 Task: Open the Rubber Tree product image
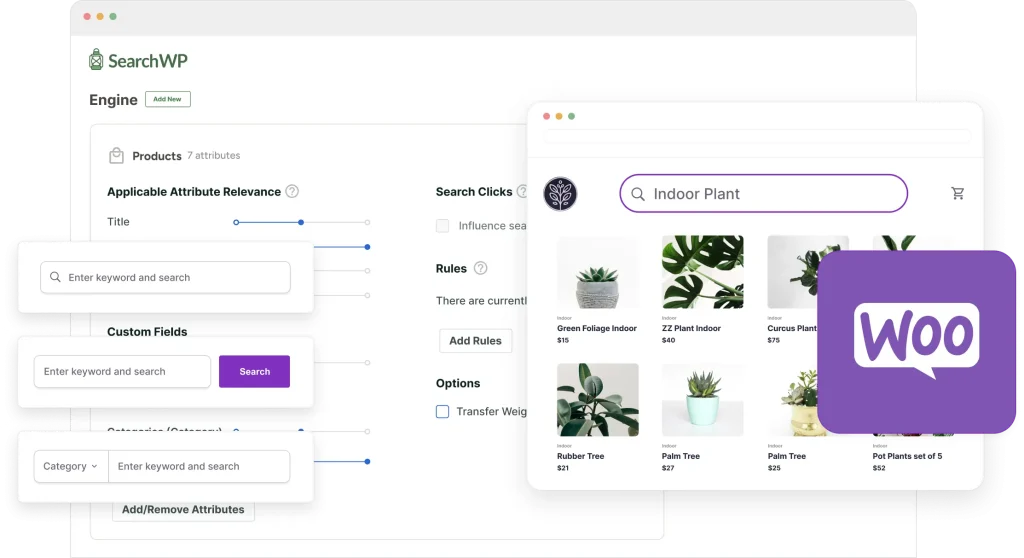pos(598,400)
